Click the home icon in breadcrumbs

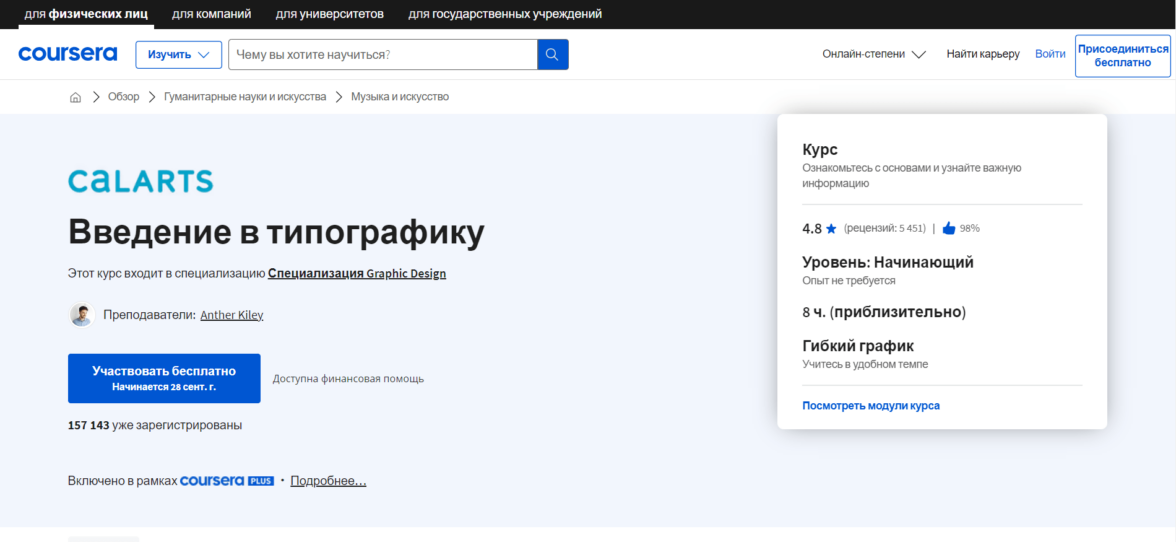[x=75, y=97]
